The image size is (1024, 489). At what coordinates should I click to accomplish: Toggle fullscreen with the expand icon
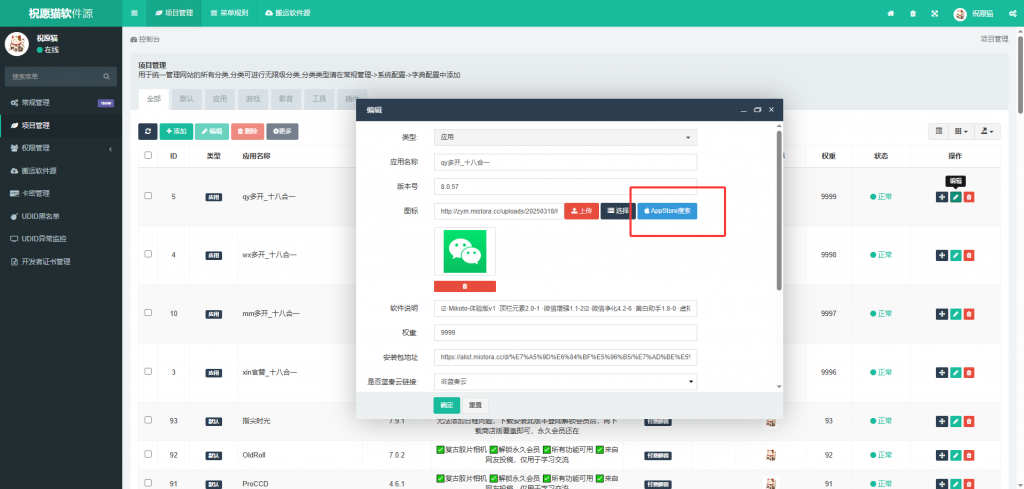tap(935, 13)
